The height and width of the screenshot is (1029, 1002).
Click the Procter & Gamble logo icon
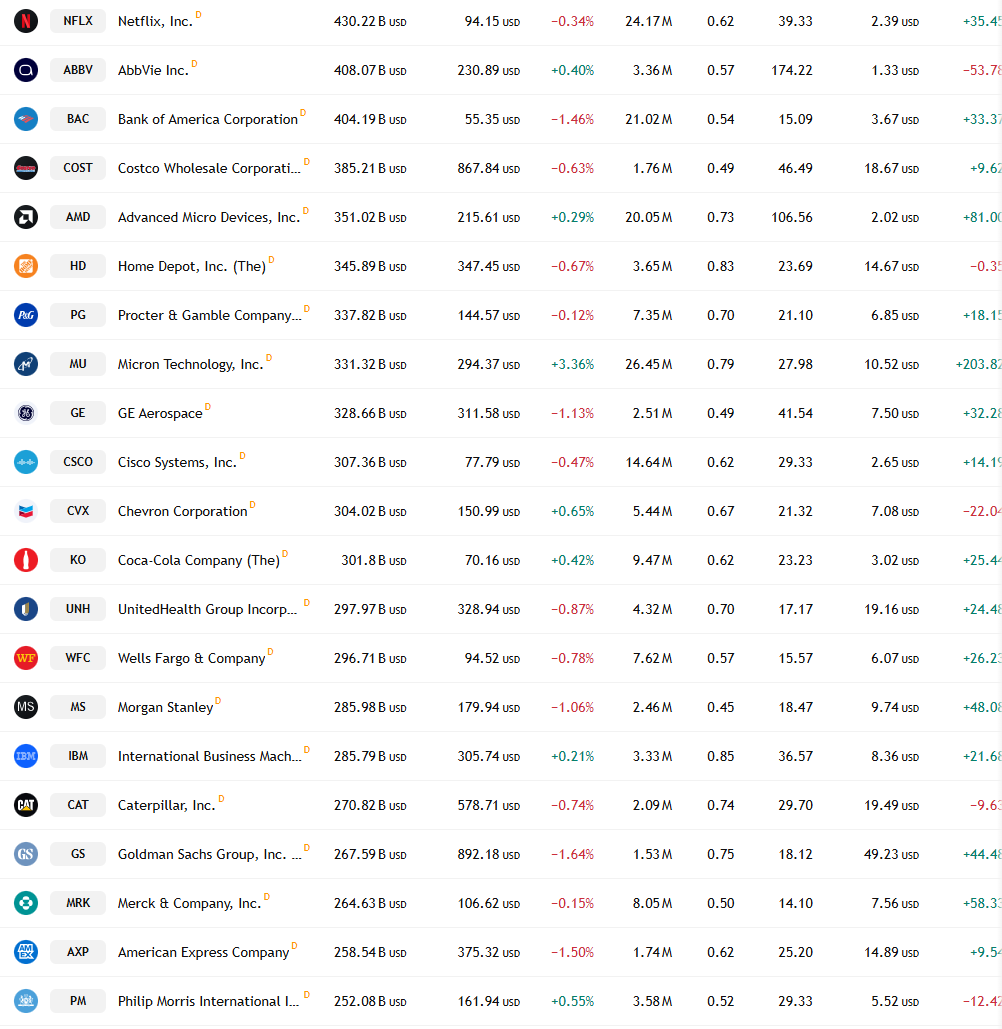tap(26, 315)
